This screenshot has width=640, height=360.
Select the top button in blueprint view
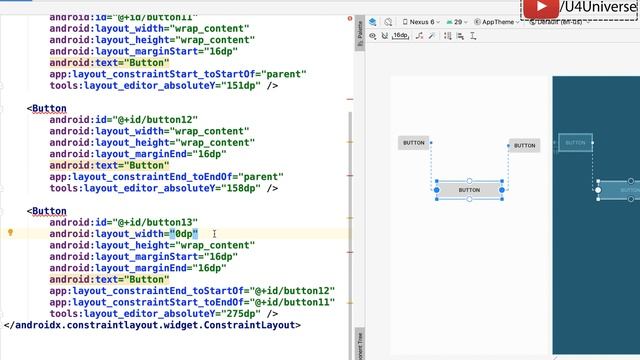576,143
